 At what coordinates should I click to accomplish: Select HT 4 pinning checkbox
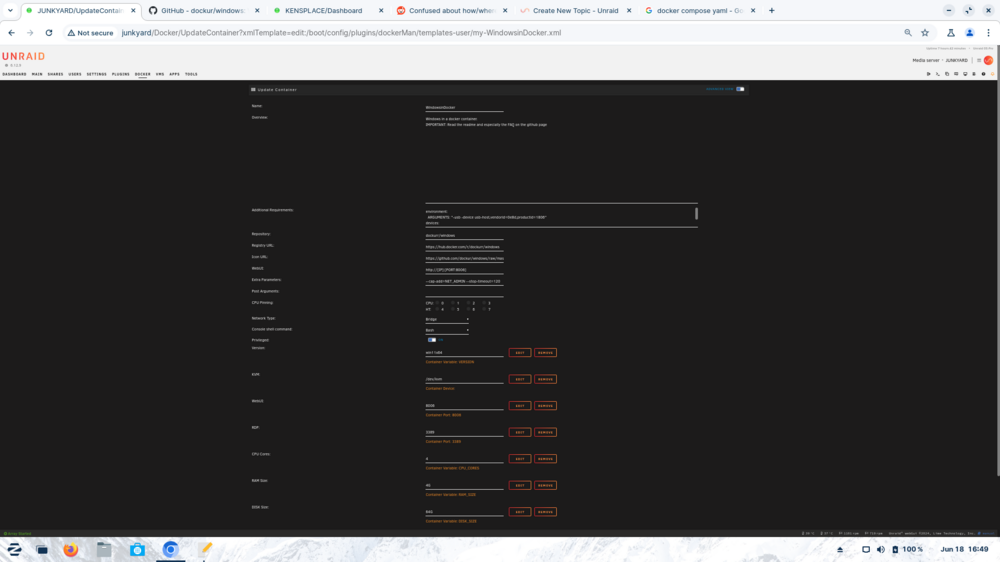click(437, 309)
